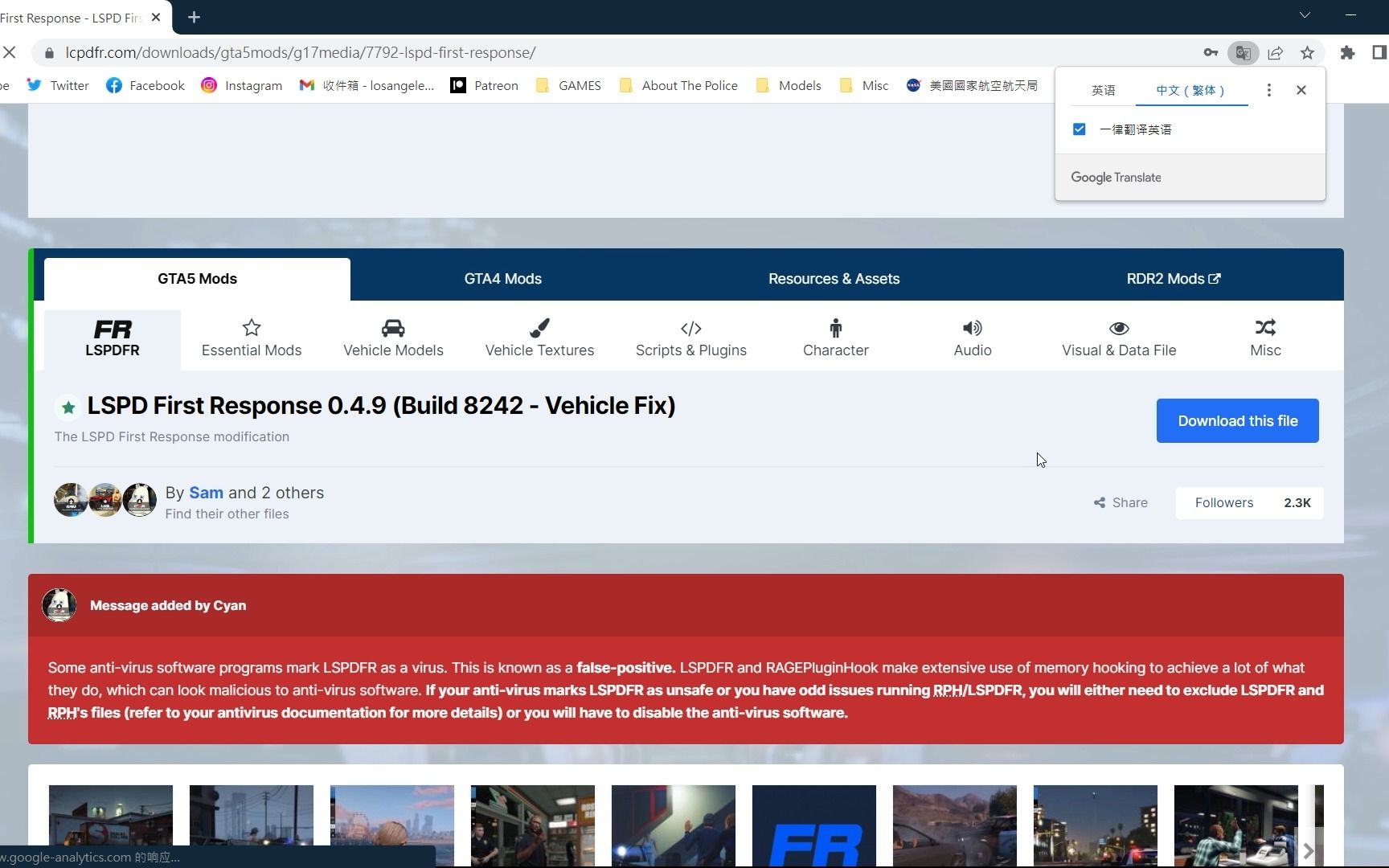Click the Download this file button
This screenshot has width=1389, height=868.
[x=1237, y=420]
